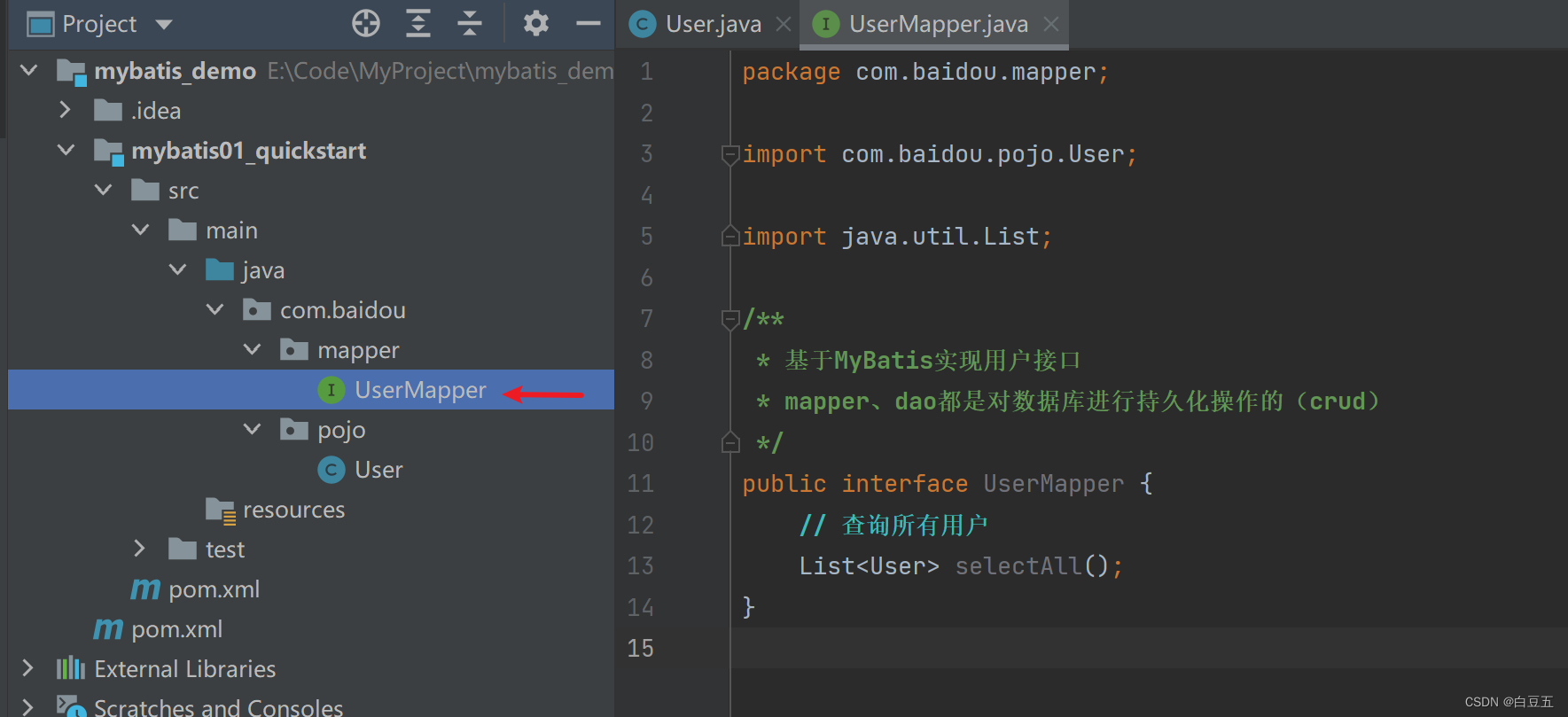Click the mapper package icon
The height and width of the screenshot is (717, 1568).
(x=294, y=349)
